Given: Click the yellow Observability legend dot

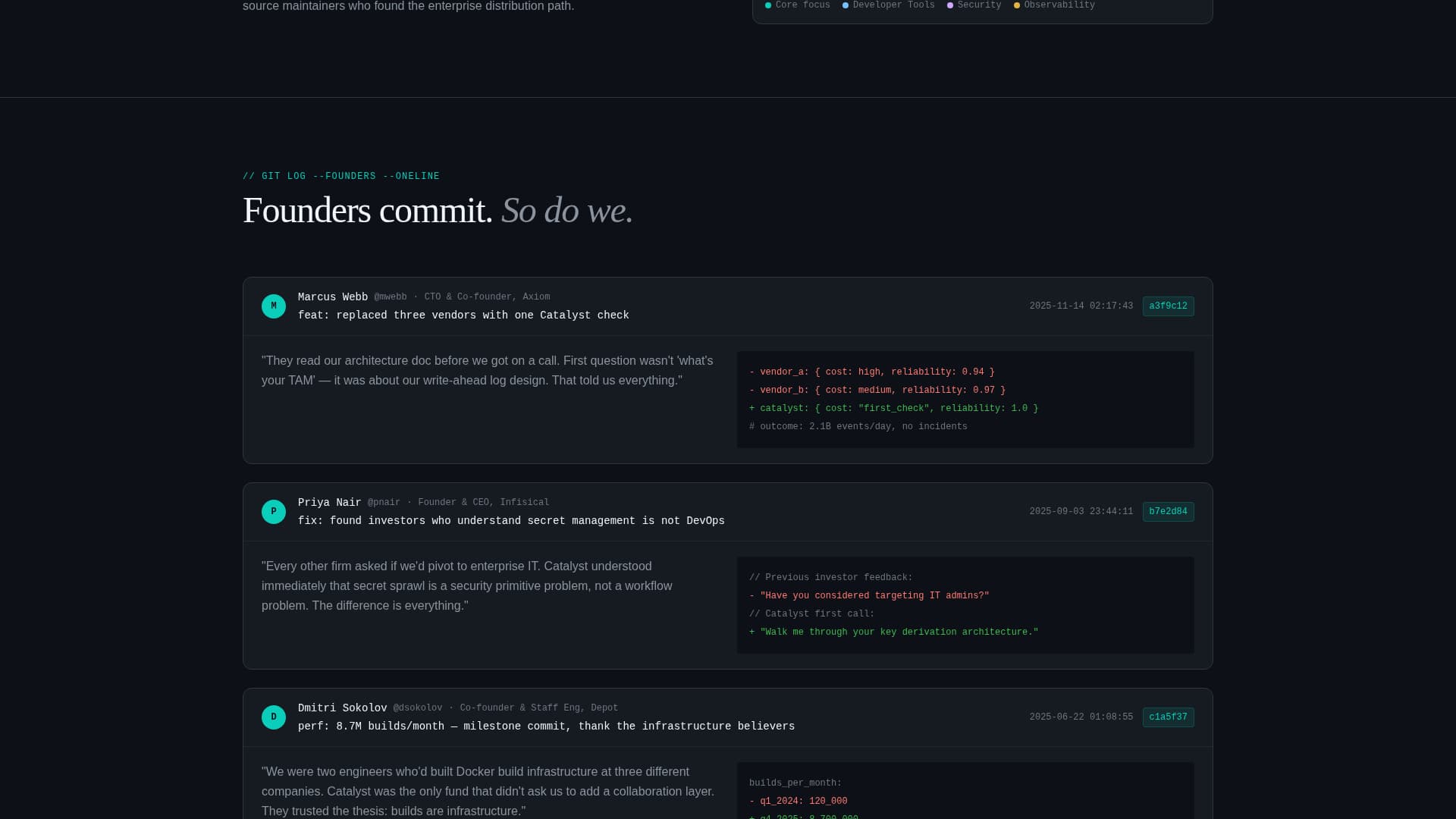Looking at the screenshot, I should pyautogui.click(x=1017, y=5).
